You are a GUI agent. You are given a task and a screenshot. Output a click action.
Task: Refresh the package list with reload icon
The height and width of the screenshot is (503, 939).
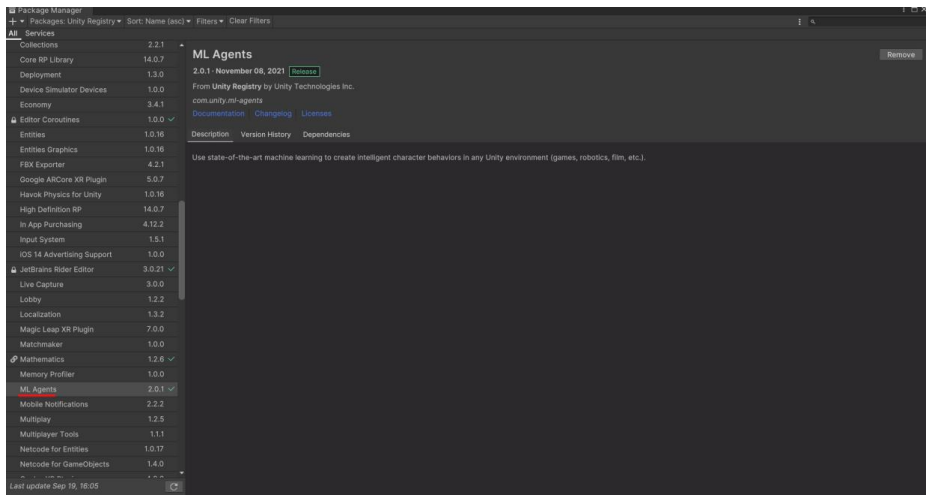pos(174,487)
